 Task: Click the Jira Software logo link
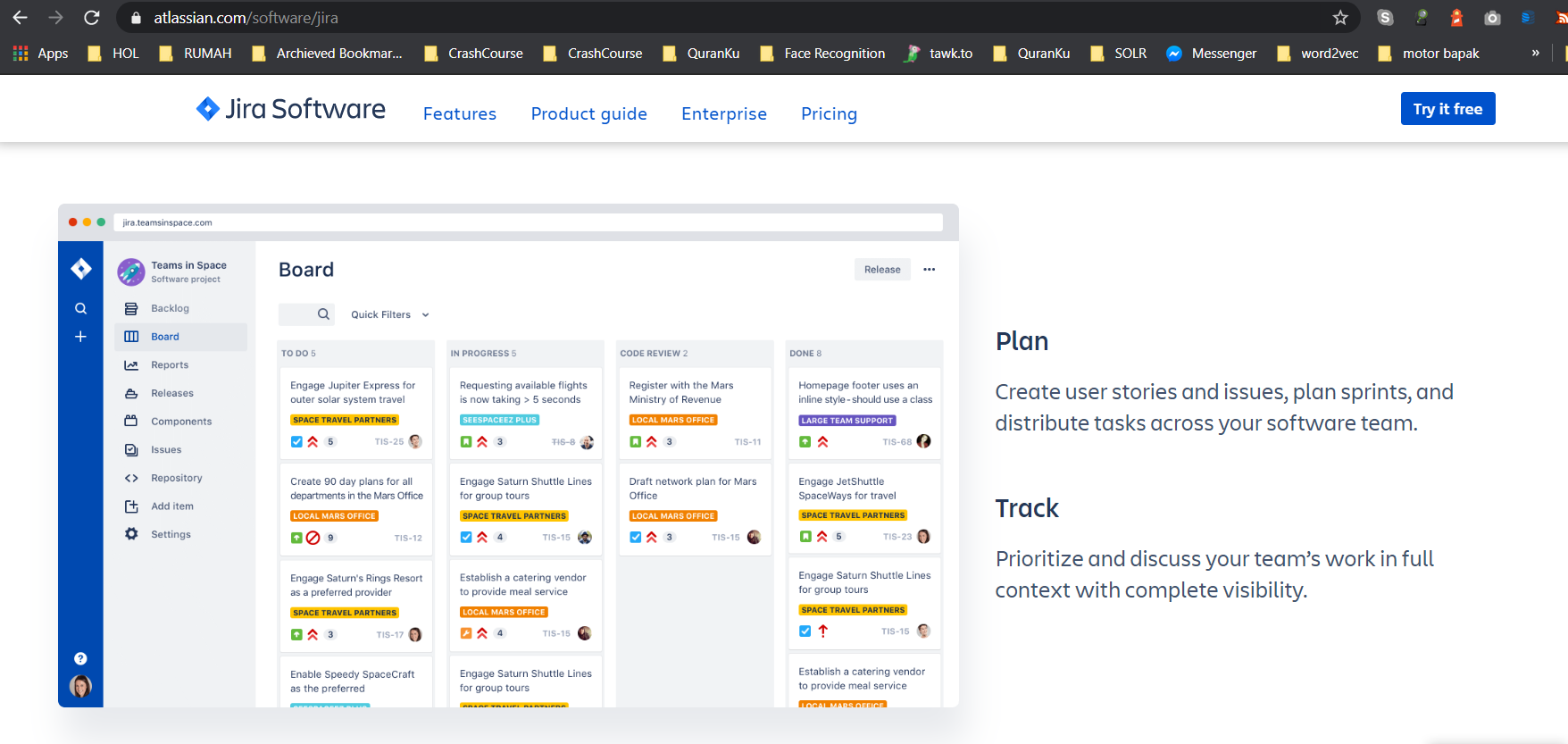point(291,109)
